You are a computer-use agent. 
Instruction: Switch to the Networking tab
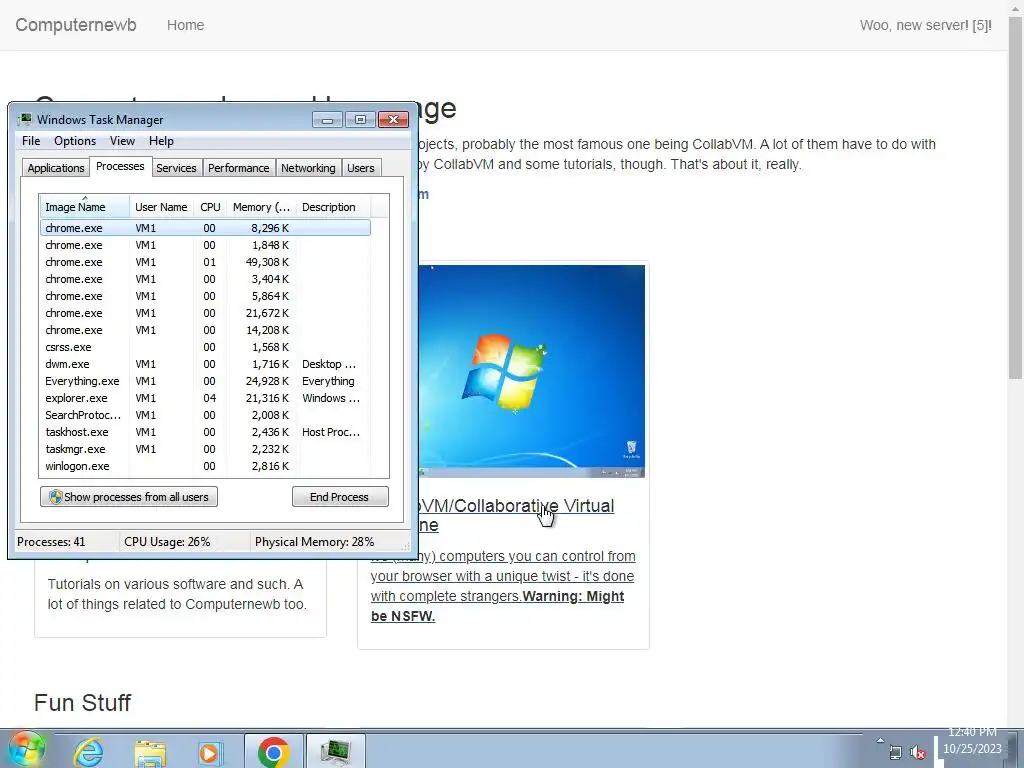pyautogui.click(x=308, y=168)
